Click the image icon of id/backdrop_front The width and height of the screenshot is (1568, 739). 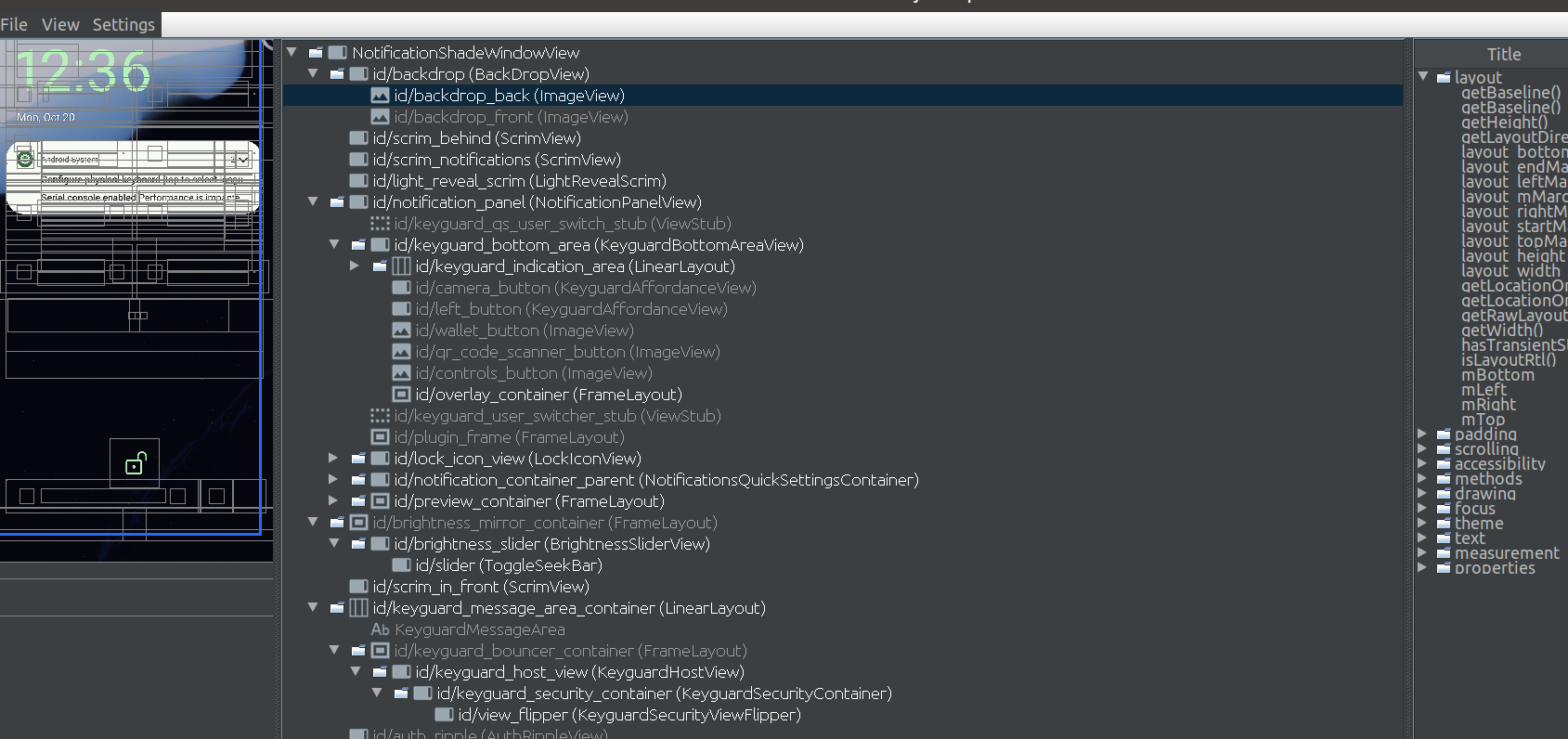tap(380, 117)
